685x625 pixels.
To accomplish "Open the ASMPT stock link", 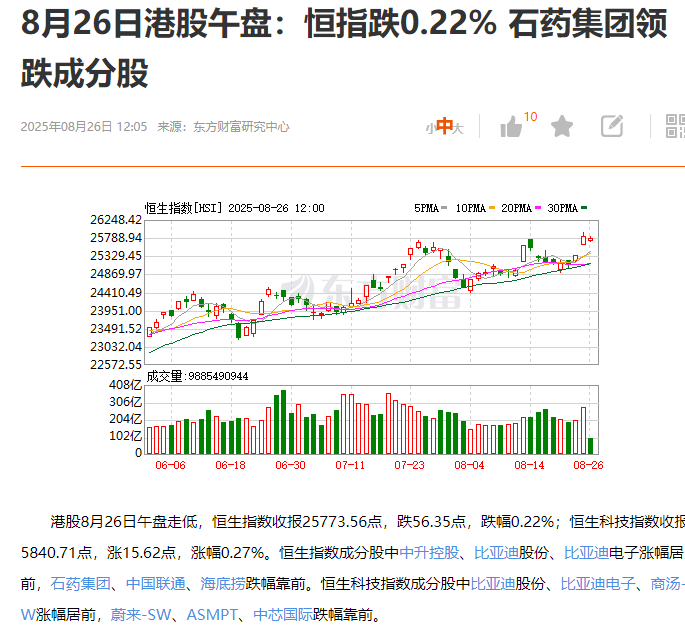I will click(212, 615).
